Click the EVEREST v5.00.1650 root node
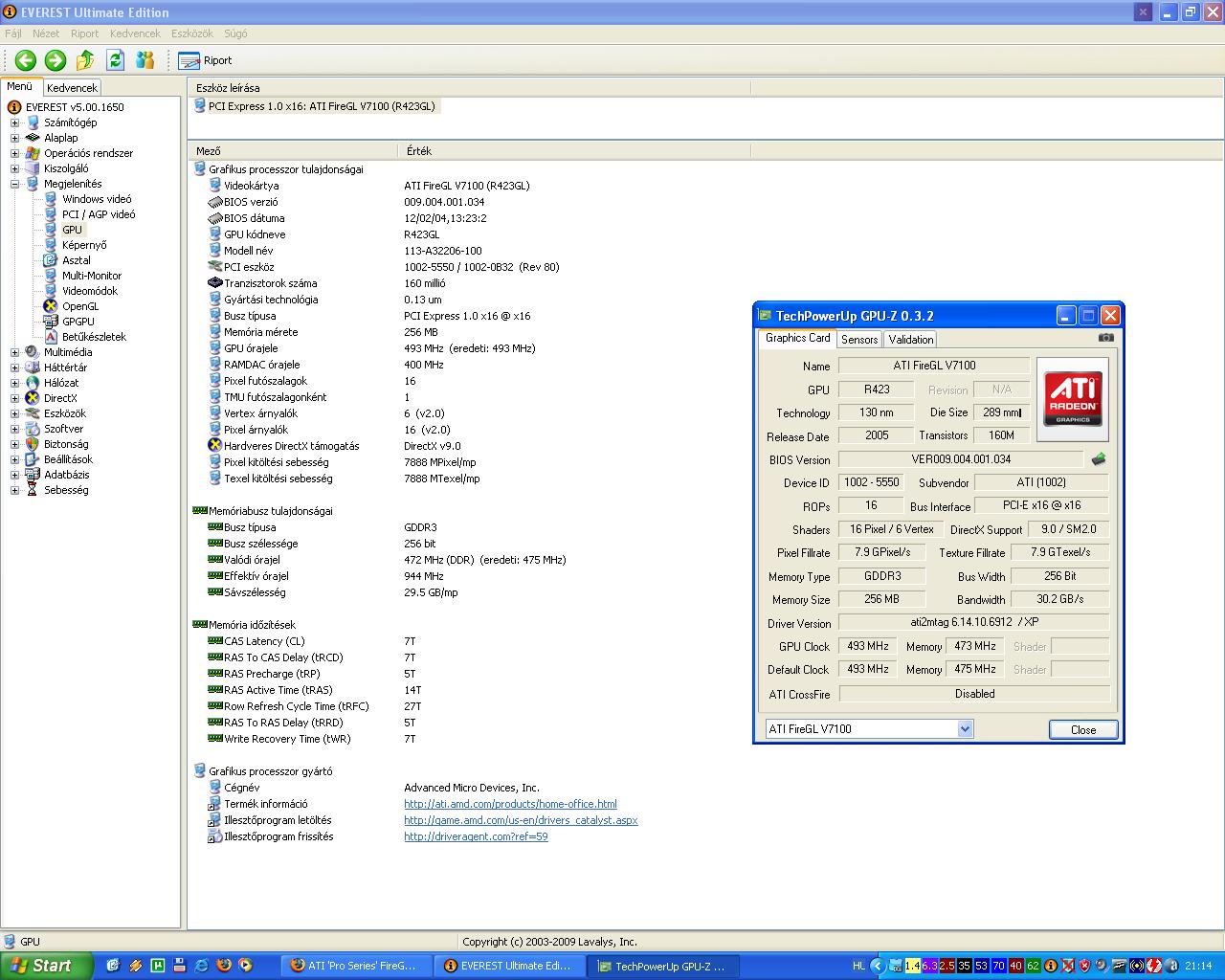 (75, 107)
